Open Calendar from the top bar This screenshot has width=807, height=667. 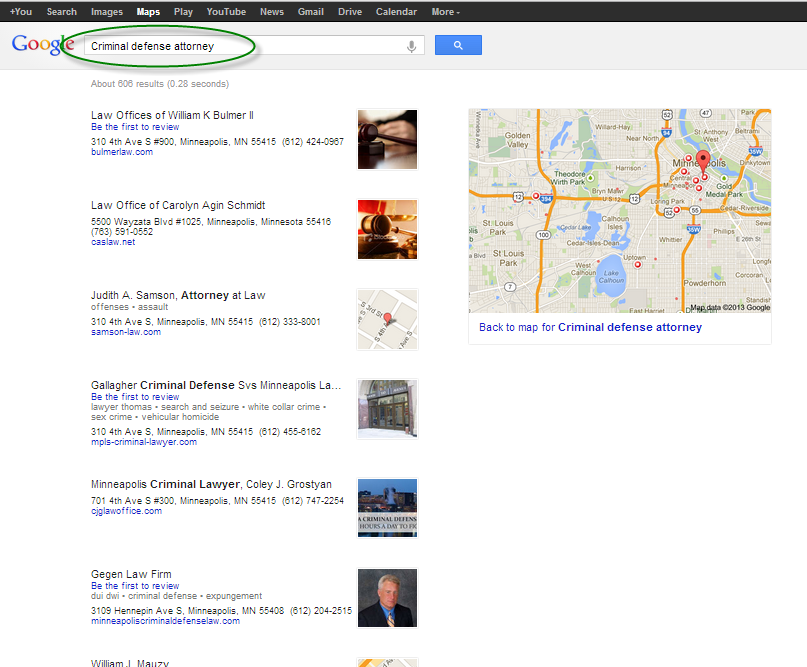(396, 11)
